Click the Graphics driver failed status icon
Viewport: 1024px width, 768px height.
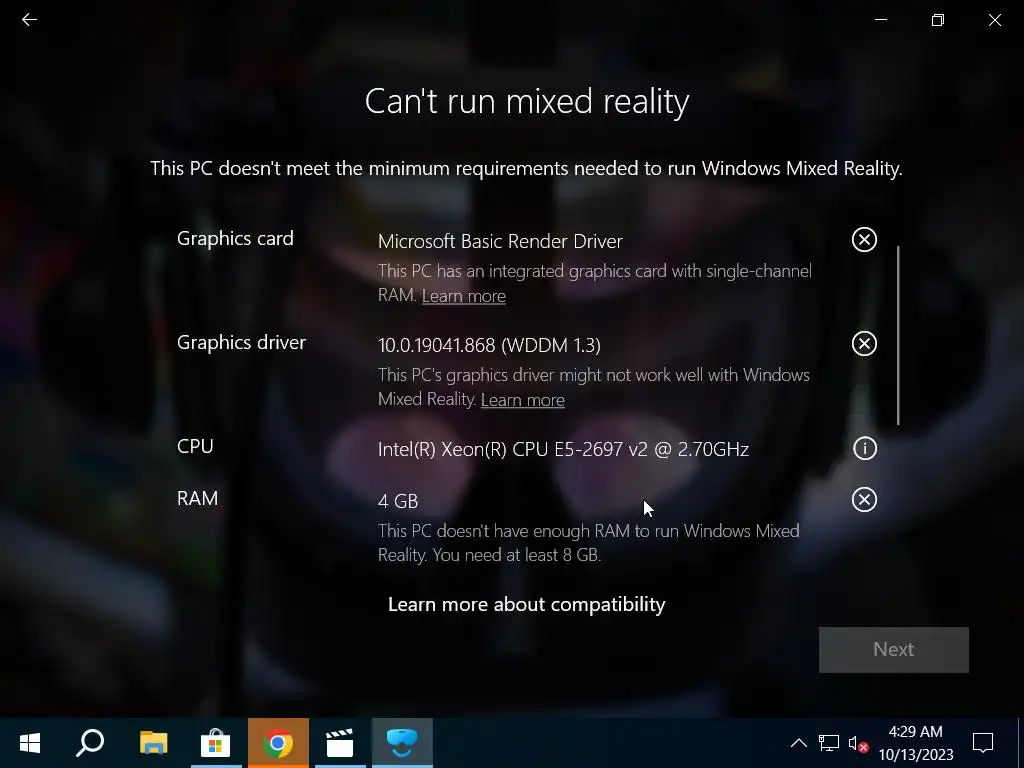[864, 344]
